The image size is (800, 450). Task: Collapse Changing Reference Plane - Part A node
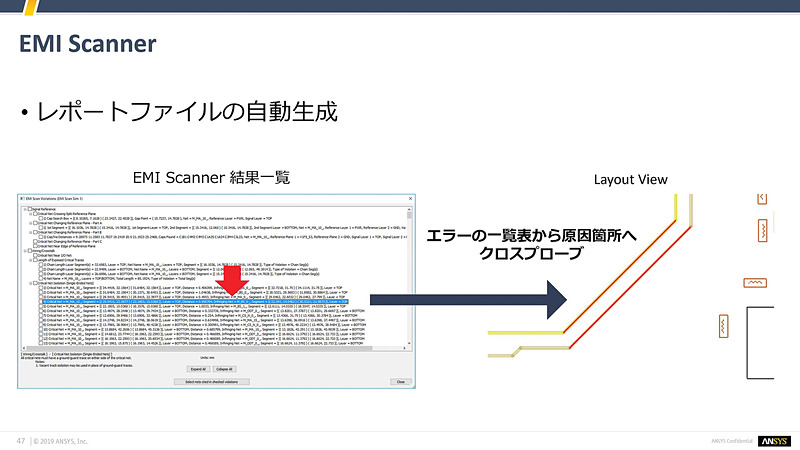click(31, 223)
